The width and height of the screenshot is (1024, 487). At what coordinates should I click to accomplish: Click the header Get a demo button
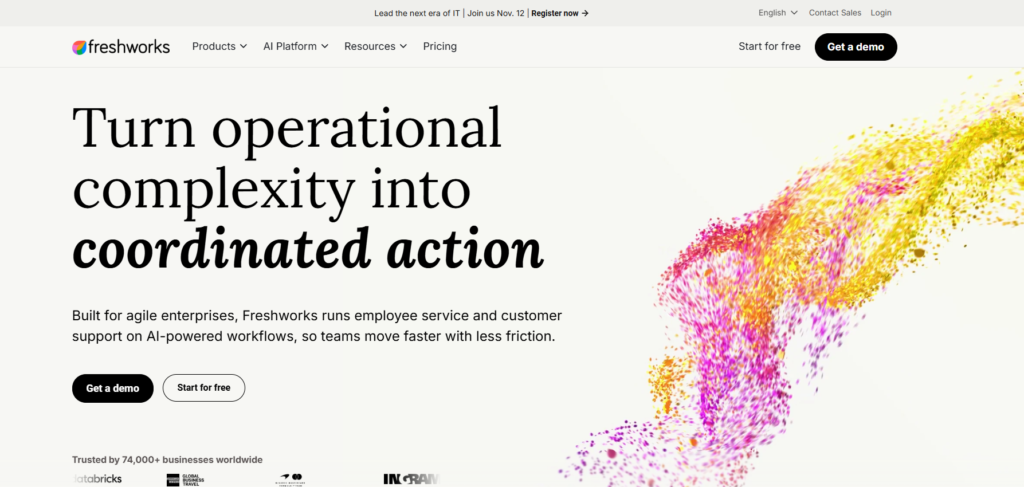coord(856,47)
